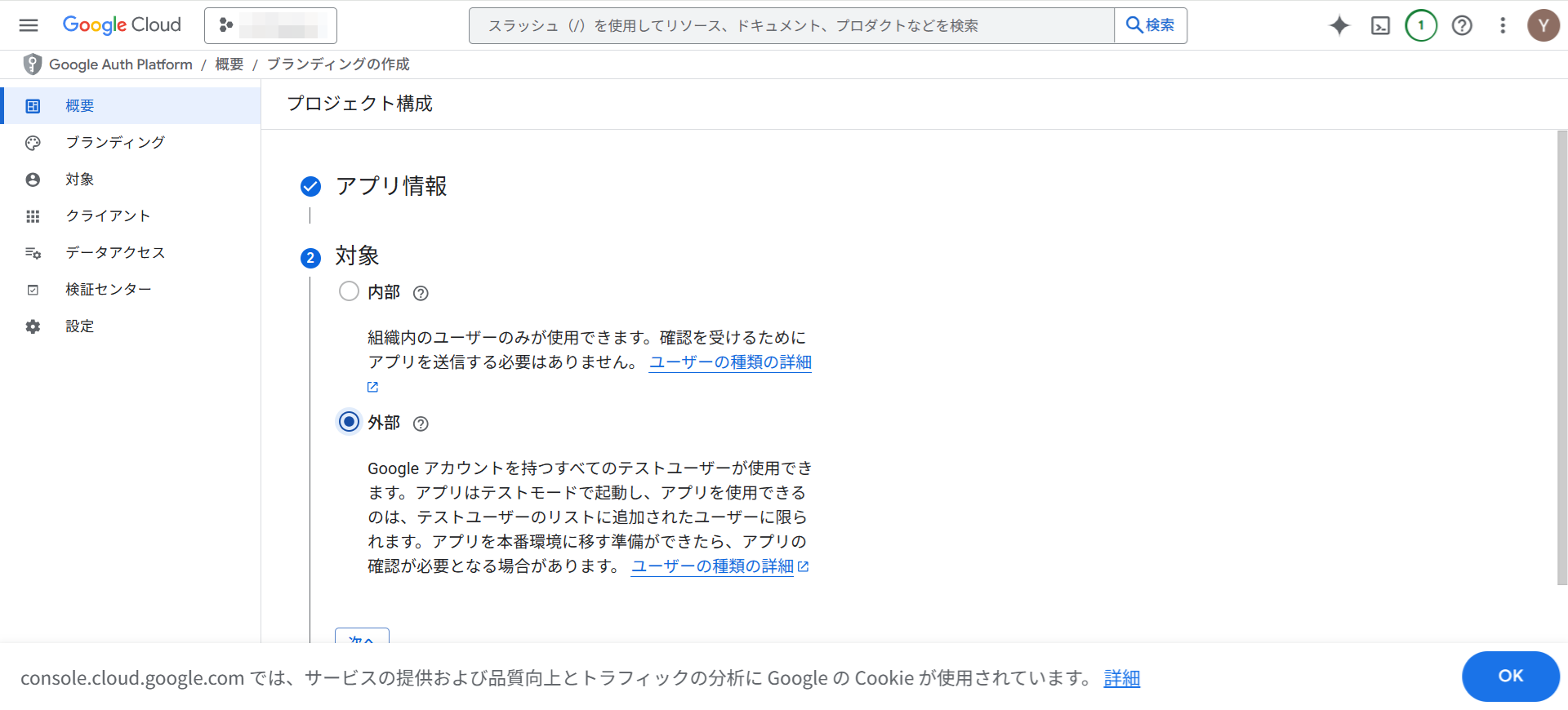This screenshot has width=1568, height=710.
Task: Show help tooltip next to 外部
Action: (421, 424)
